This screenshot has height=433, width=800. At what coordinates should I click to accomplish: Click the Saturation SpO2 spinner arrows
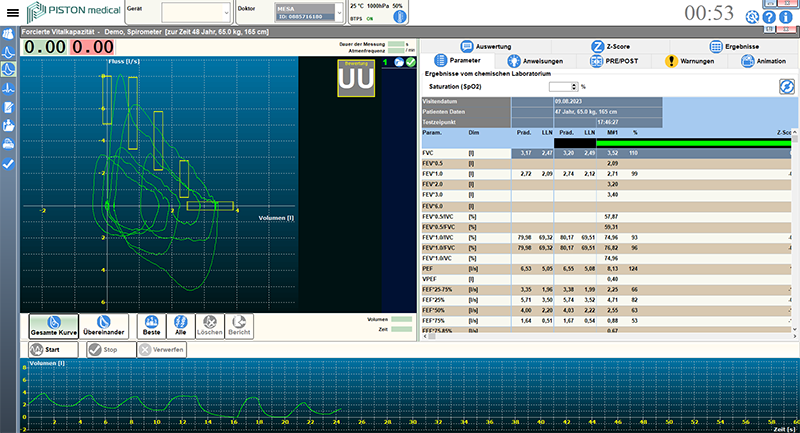(x=574, y=87)
